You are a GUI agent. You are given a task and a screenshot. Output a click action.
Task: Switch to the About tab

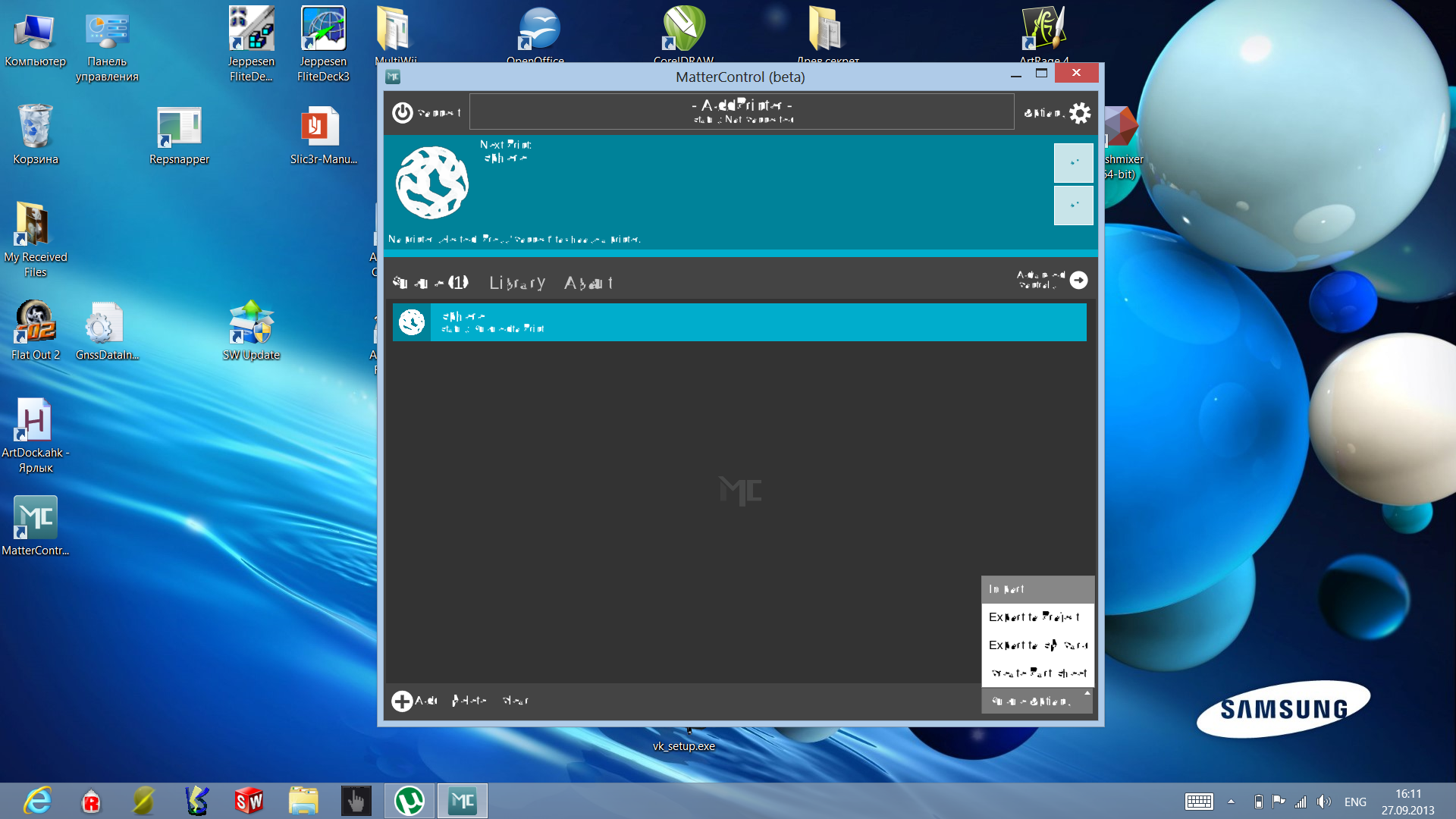(x=588, y=283)
